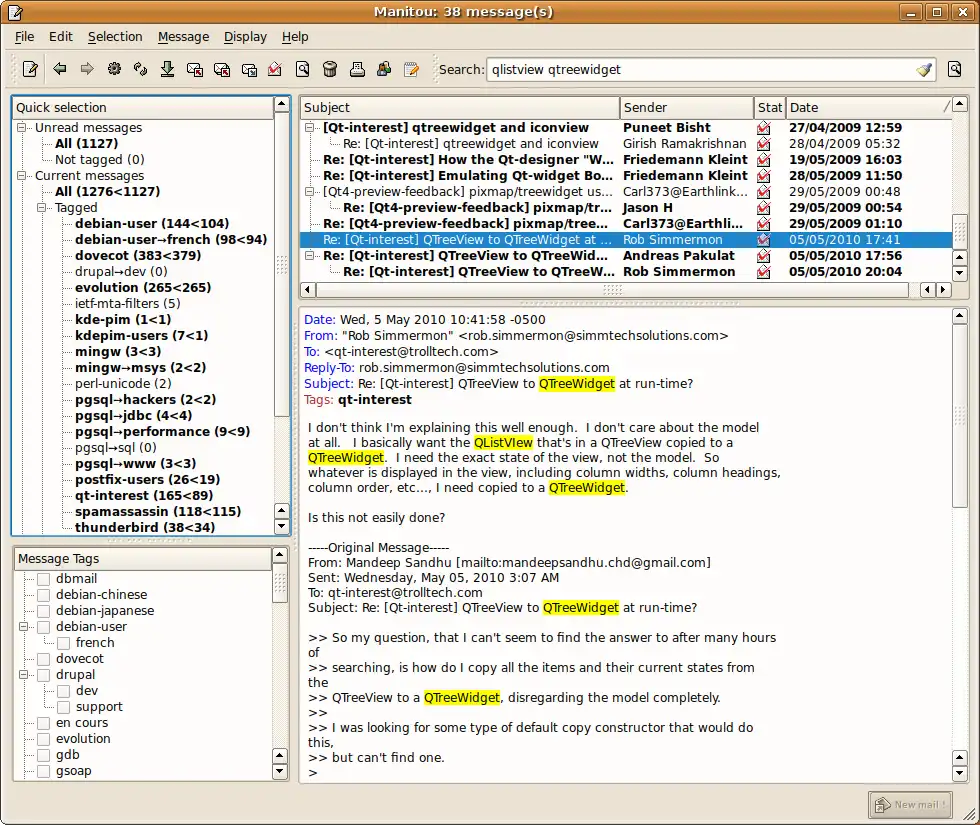Select the qt-interest (165<89) tag folder
This screenshot has height=825, width=980.
143,495
